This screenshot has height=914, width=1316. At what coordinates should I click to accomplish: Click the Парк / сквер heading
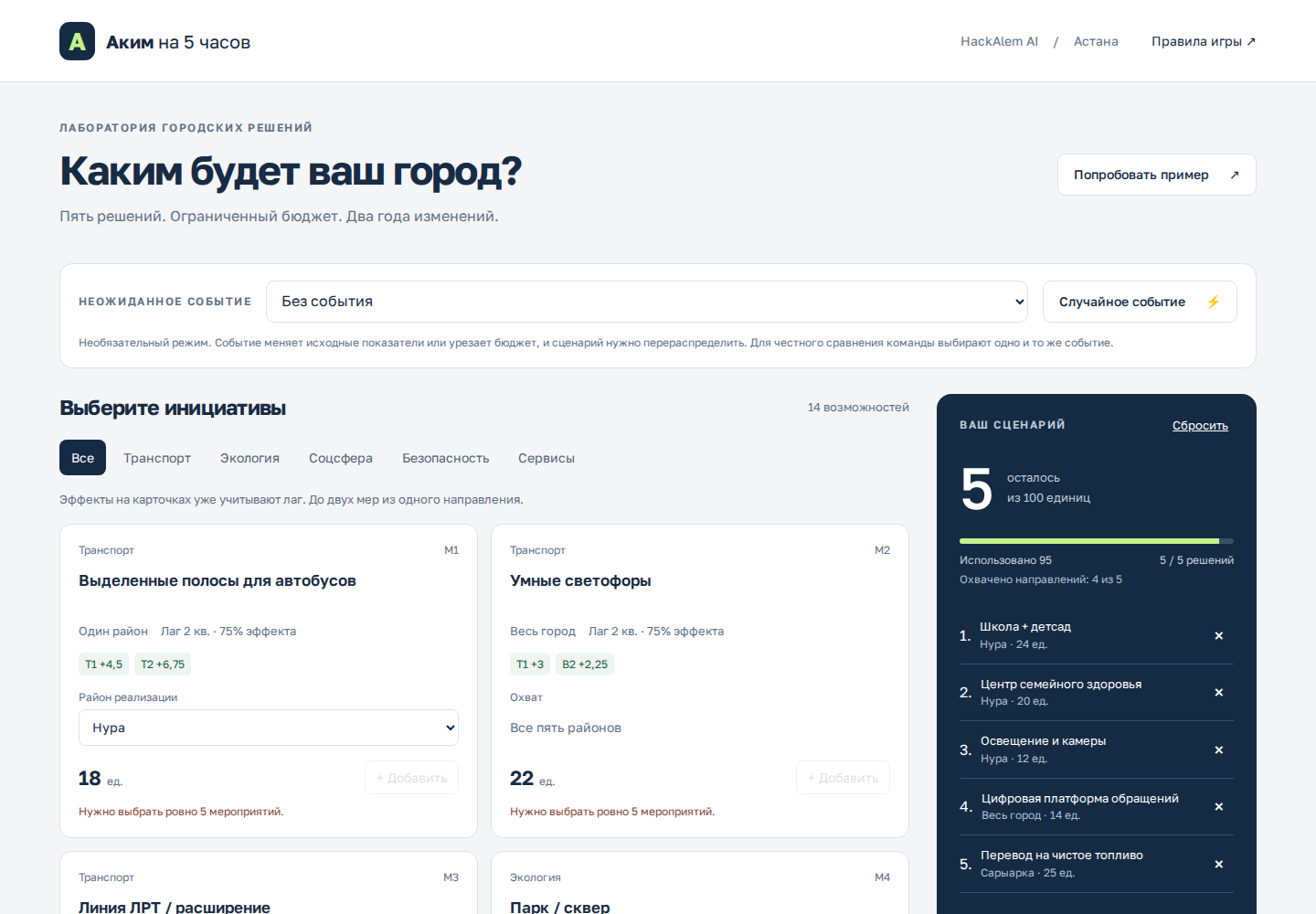coord(560,907)
